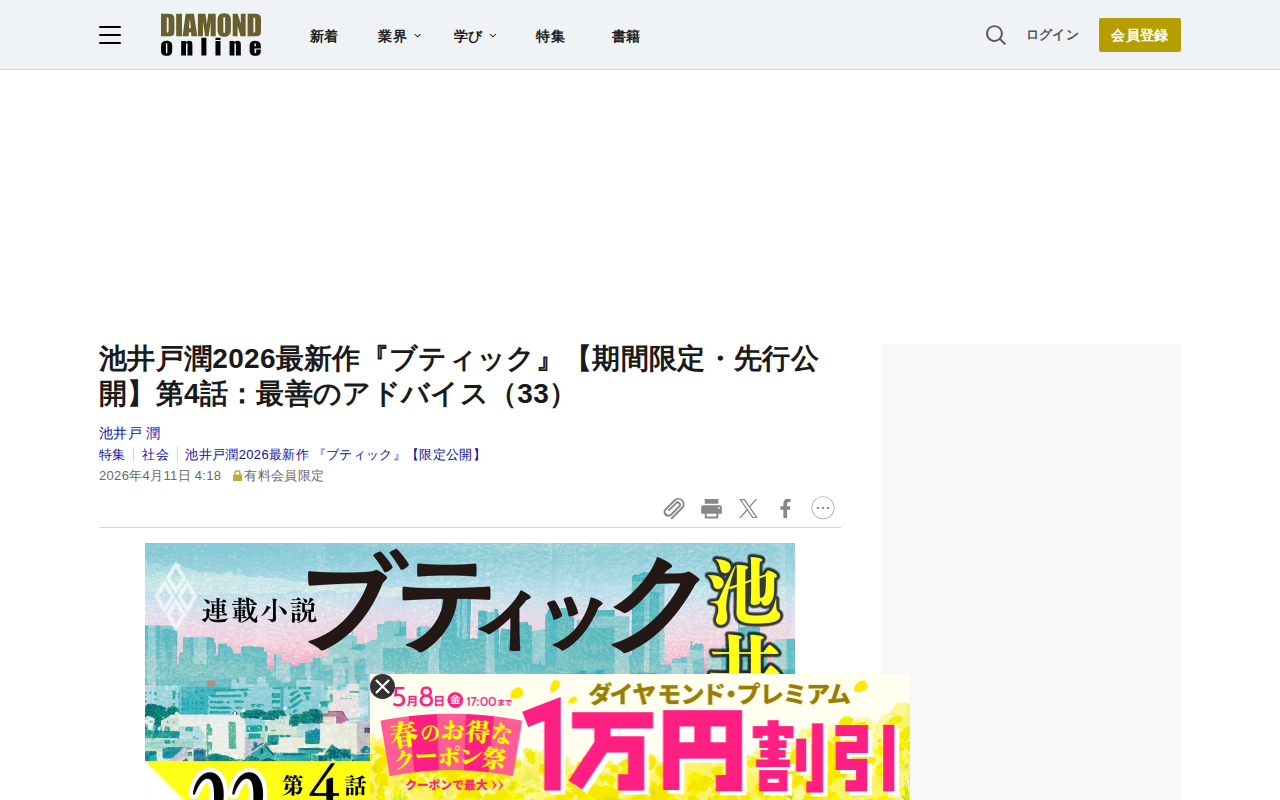The width and height of the screenshot is (1280, 800).
Task: Share the article on Facebook
Action: (785, 509)
